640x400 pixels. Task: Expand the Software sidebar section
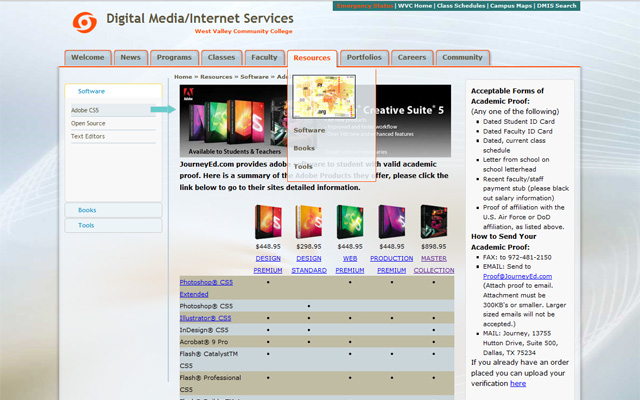tap(113, 91)
